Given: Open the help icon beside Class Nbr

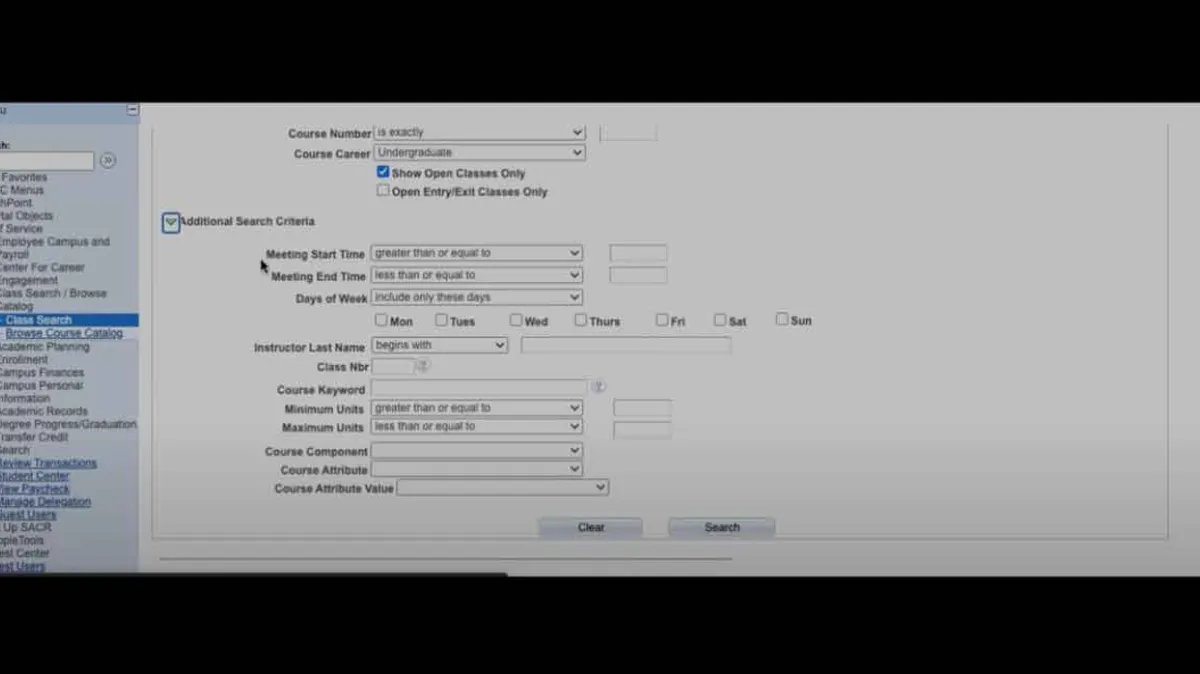Looking at the screenshot, I should coord(424,366).
